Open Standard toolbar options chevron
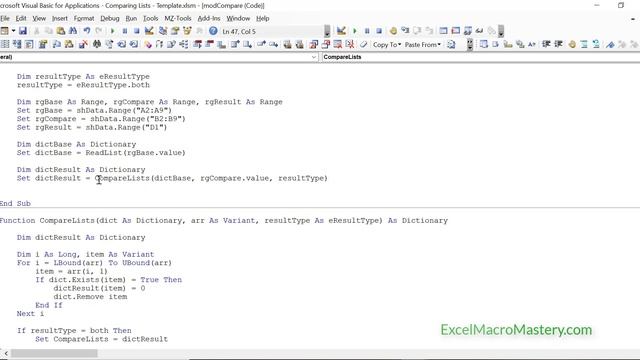Screen dimensions: 640x360 (327, 31)
